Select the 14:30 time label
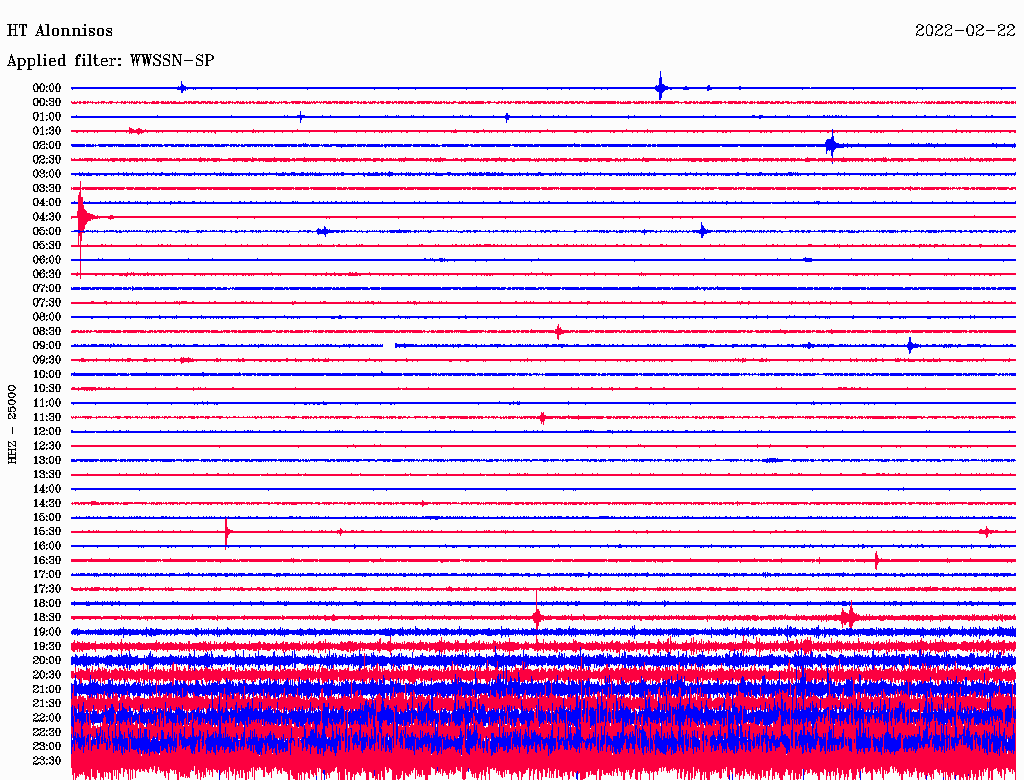Image resolution: width=1024 pixels, height=780 pixels. coord(47,504)
